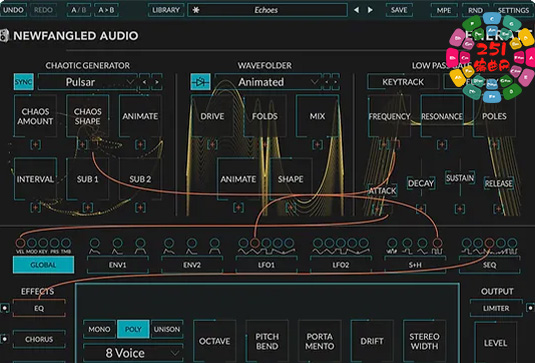Click the Echoes preset name field
The height and width of the screenshot is (363, 535).
tap(267, 10)
